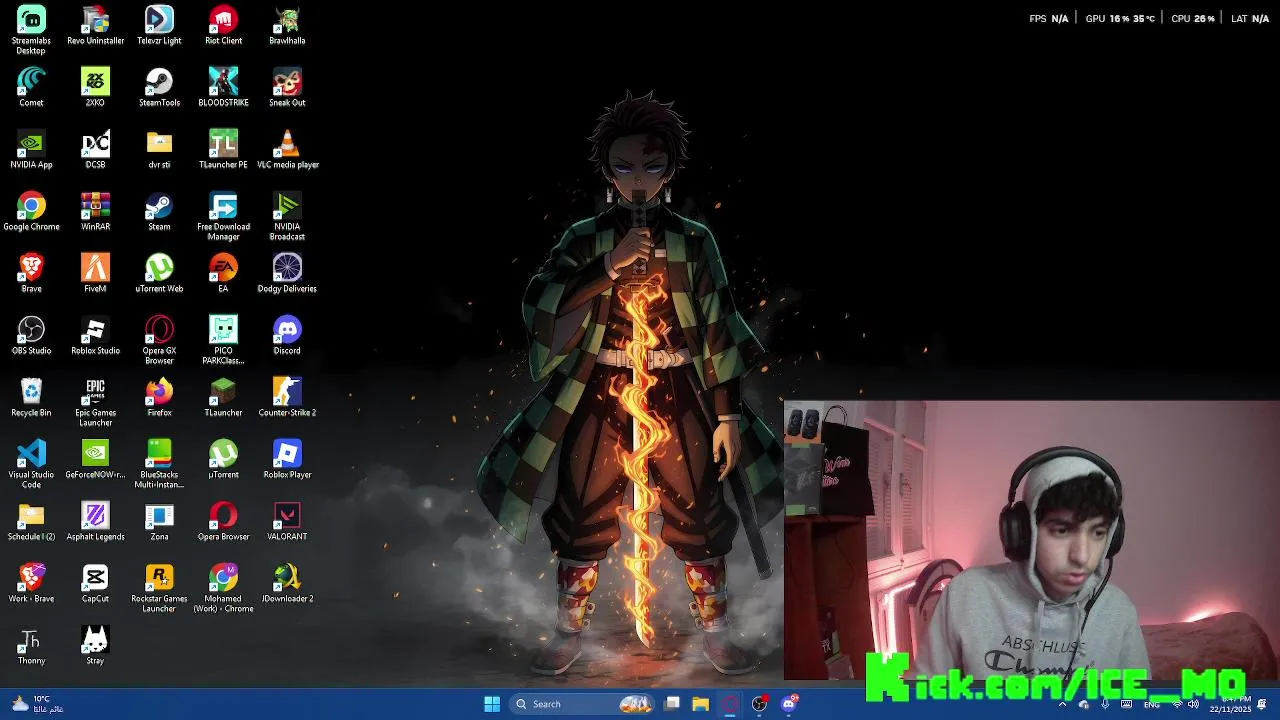Viewport: 1280px width, 720px height.
Task: Select Asphalt Legends icon
Action: pyautogui.click(x=95, y=522)
